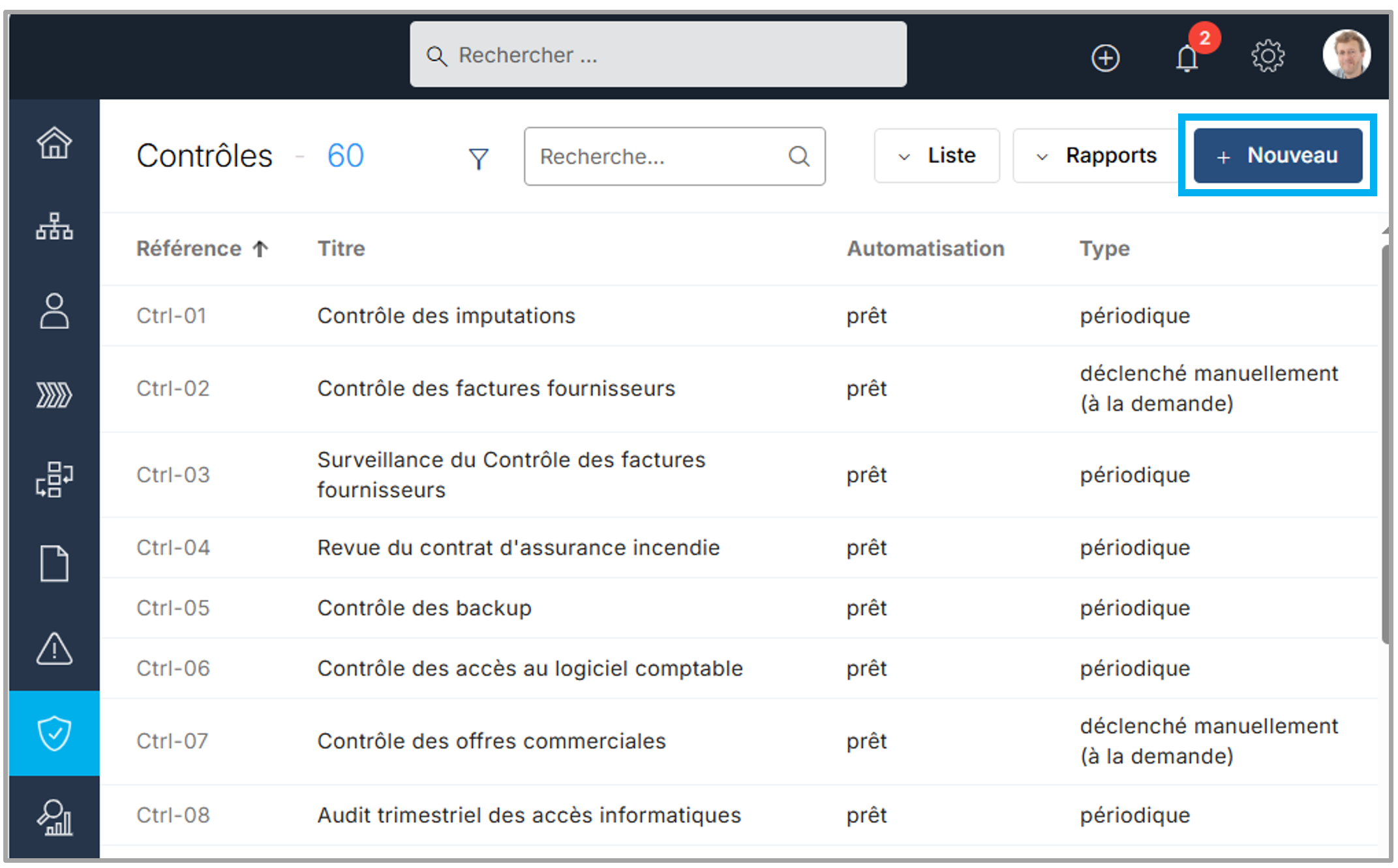Select the controls shield sidebar icon
Screen dimensions: 1398x868
(x=54, y=733)
